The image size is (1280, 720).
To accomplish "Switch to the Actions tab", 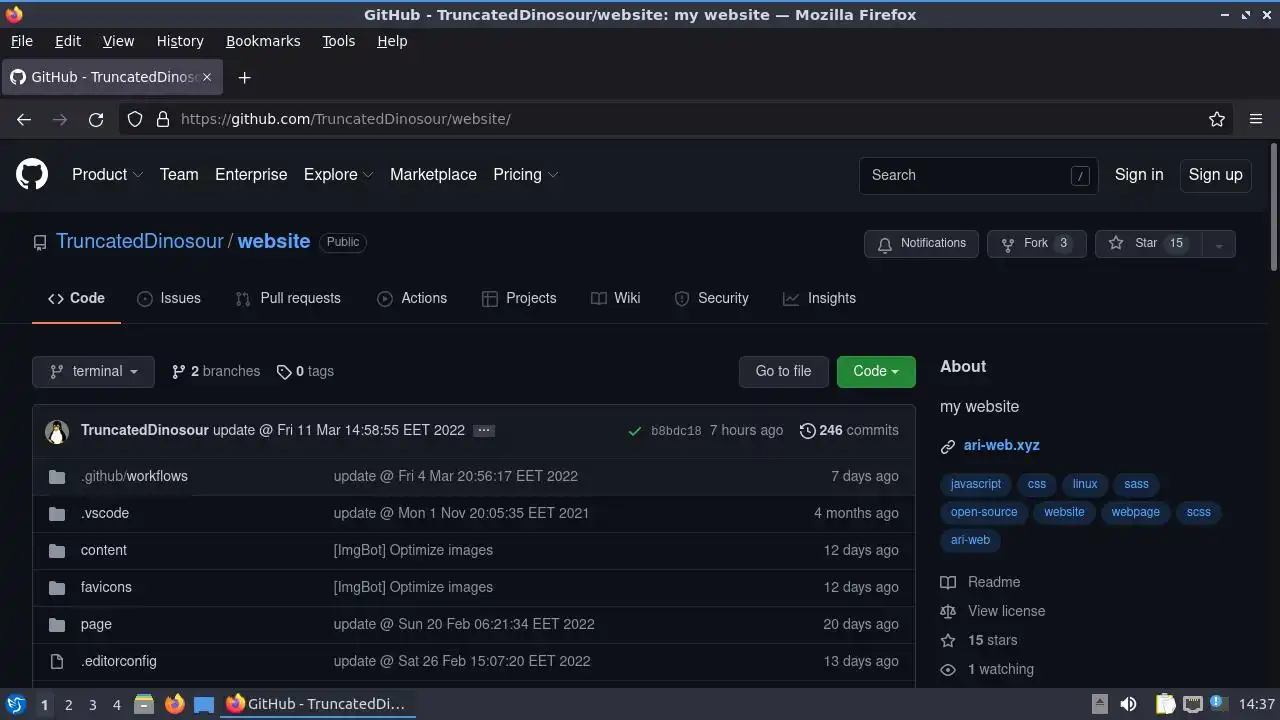I will (x=412, y=298).
